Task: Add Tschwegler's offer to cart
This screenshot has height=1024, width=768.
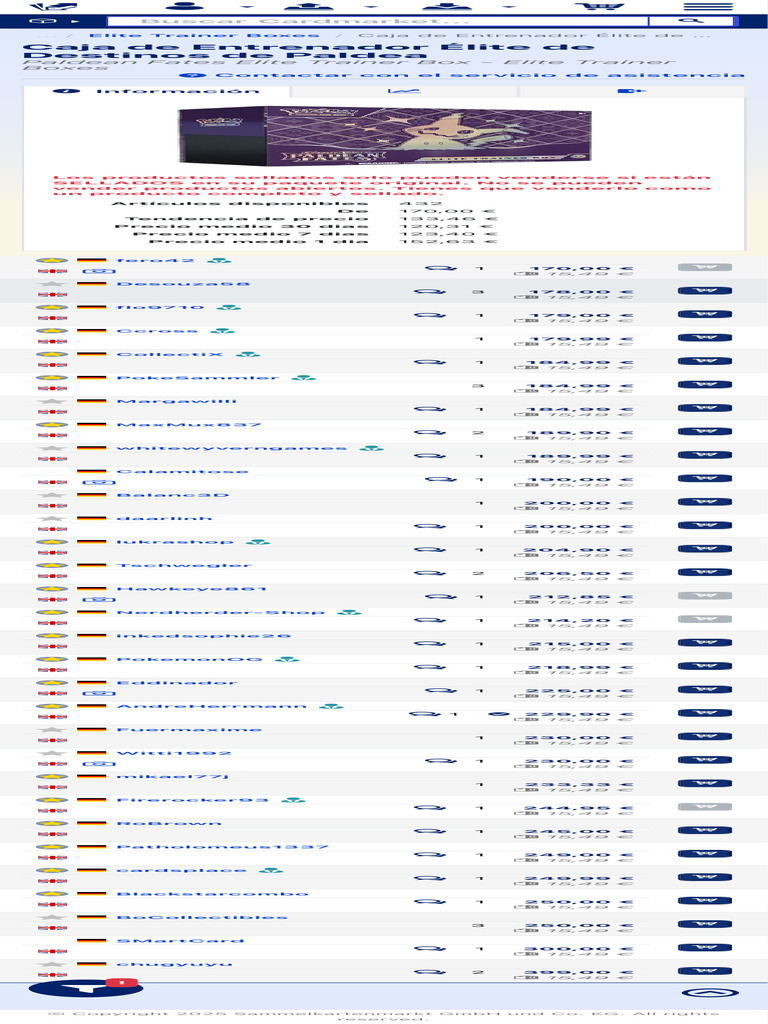Action: point(705,573)
